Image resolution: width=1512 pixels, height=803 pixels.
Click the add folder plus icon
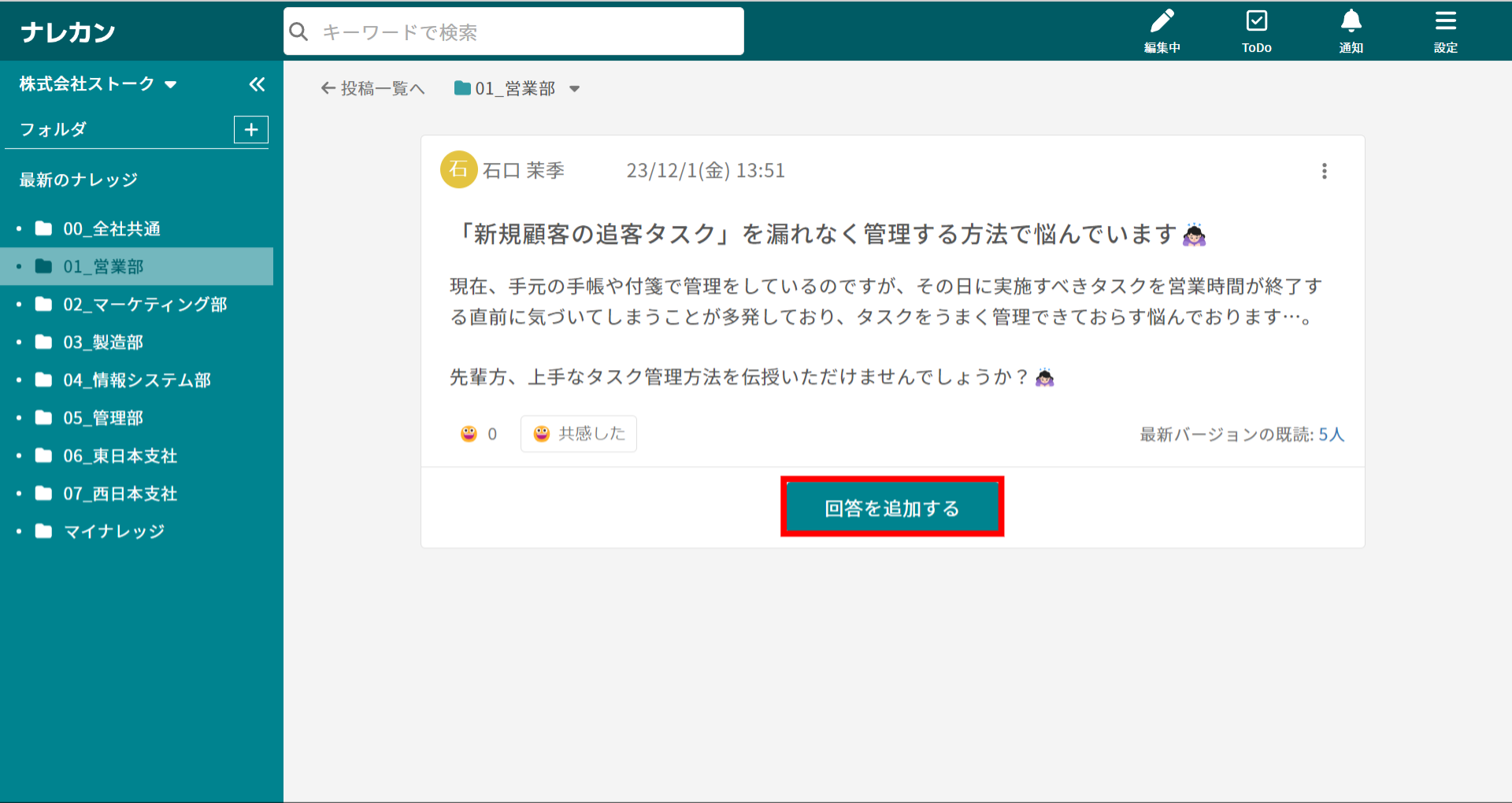tap(251, 130)
